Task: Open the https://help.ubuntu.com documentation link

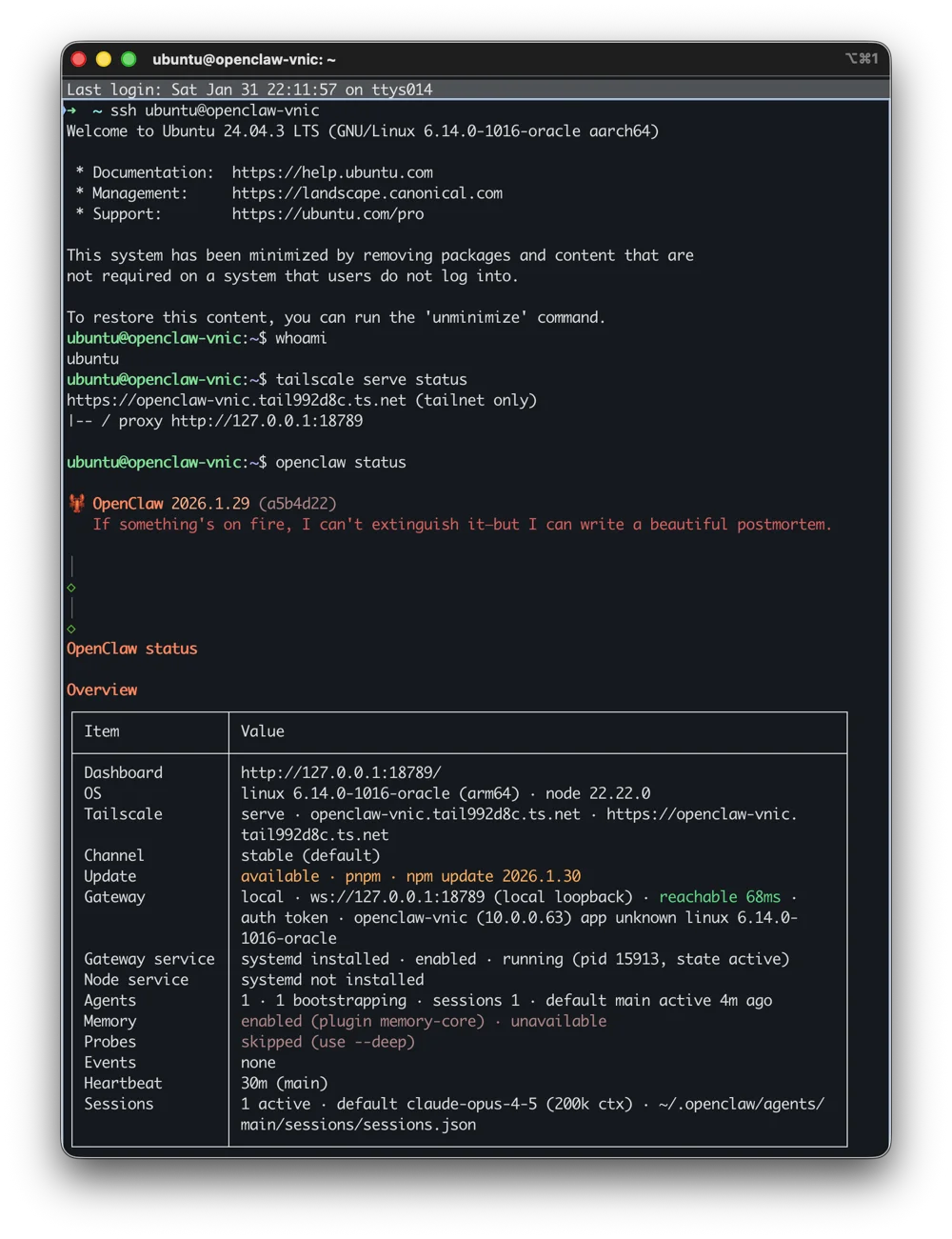Action: [332, 172]
